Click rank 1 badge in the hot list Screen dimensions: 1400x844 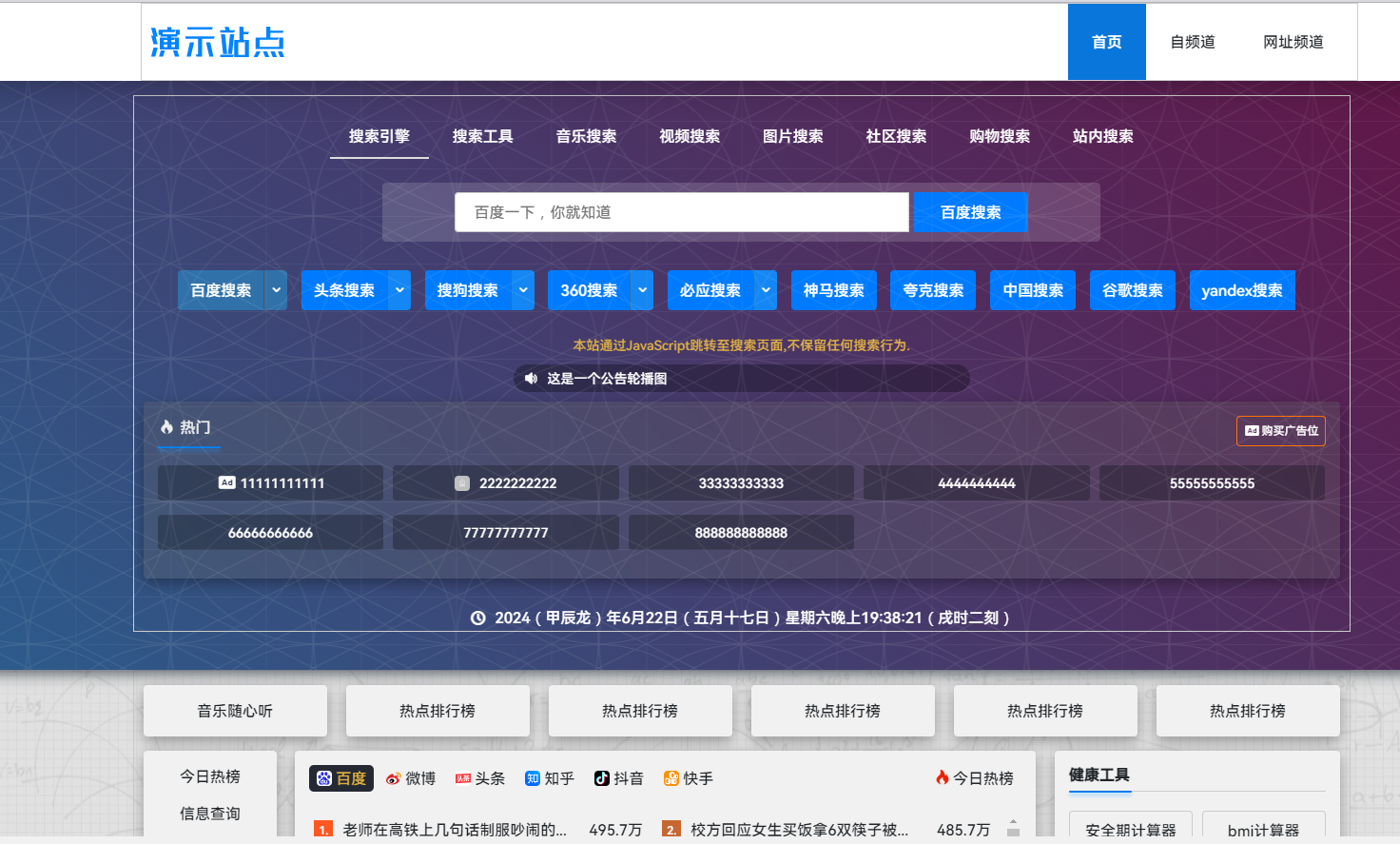point(323,830)
